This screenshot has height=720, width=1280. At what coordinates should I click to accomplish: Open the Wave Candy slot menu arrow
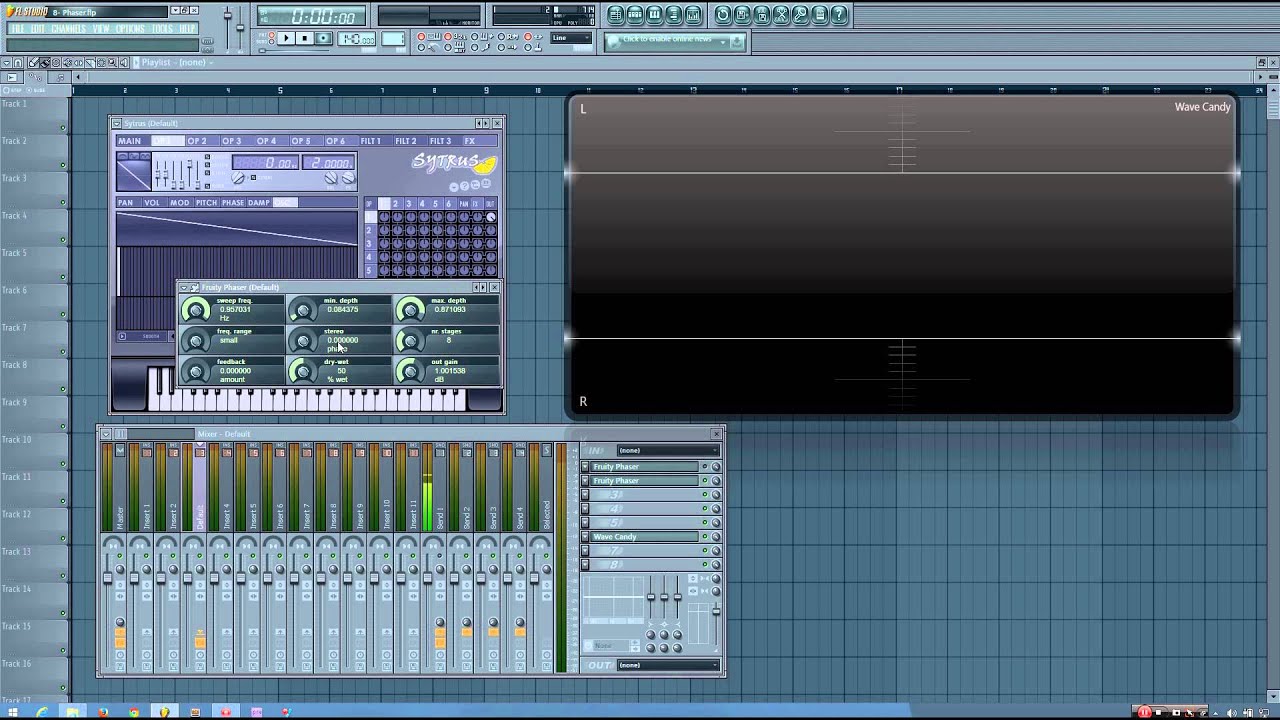pyautogui.click(x=585, y=537)
